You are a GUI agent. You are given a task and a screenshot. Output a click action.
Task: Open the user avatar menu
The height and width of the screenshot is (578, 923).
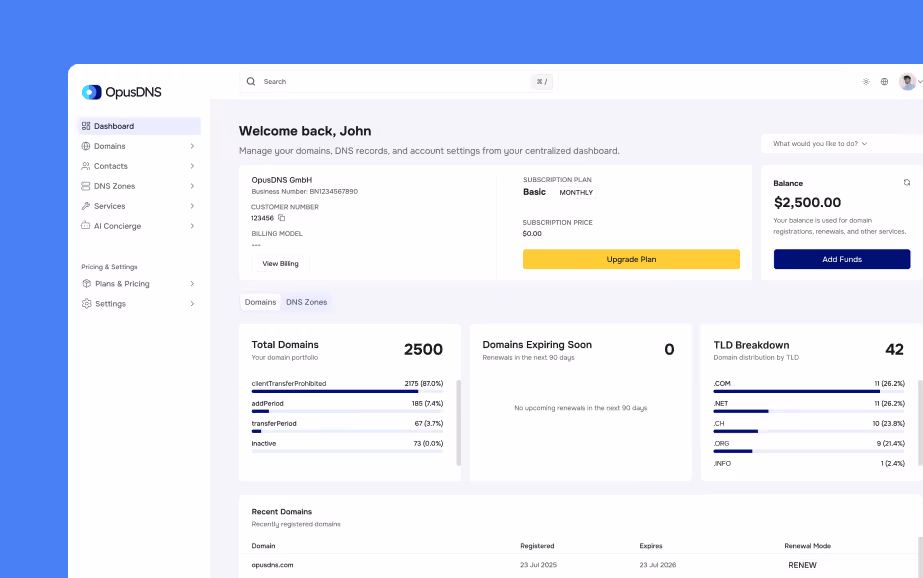point(908,81)
